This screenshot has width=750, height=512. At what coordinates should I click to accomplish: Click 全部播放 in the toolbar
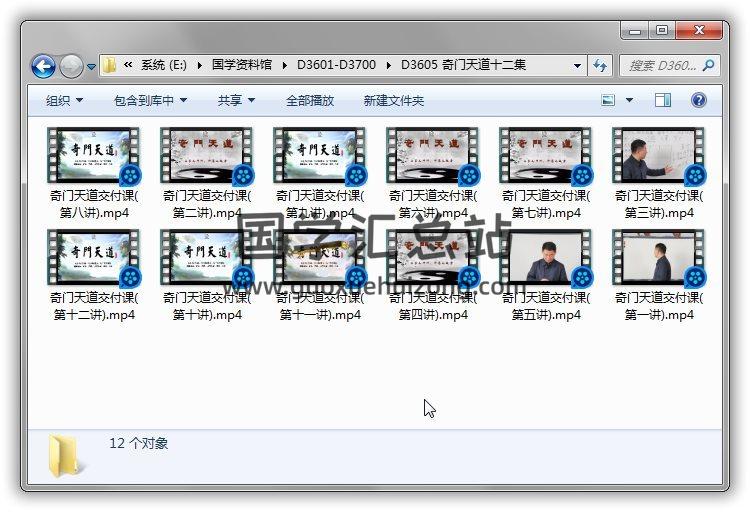pos(309,100)
